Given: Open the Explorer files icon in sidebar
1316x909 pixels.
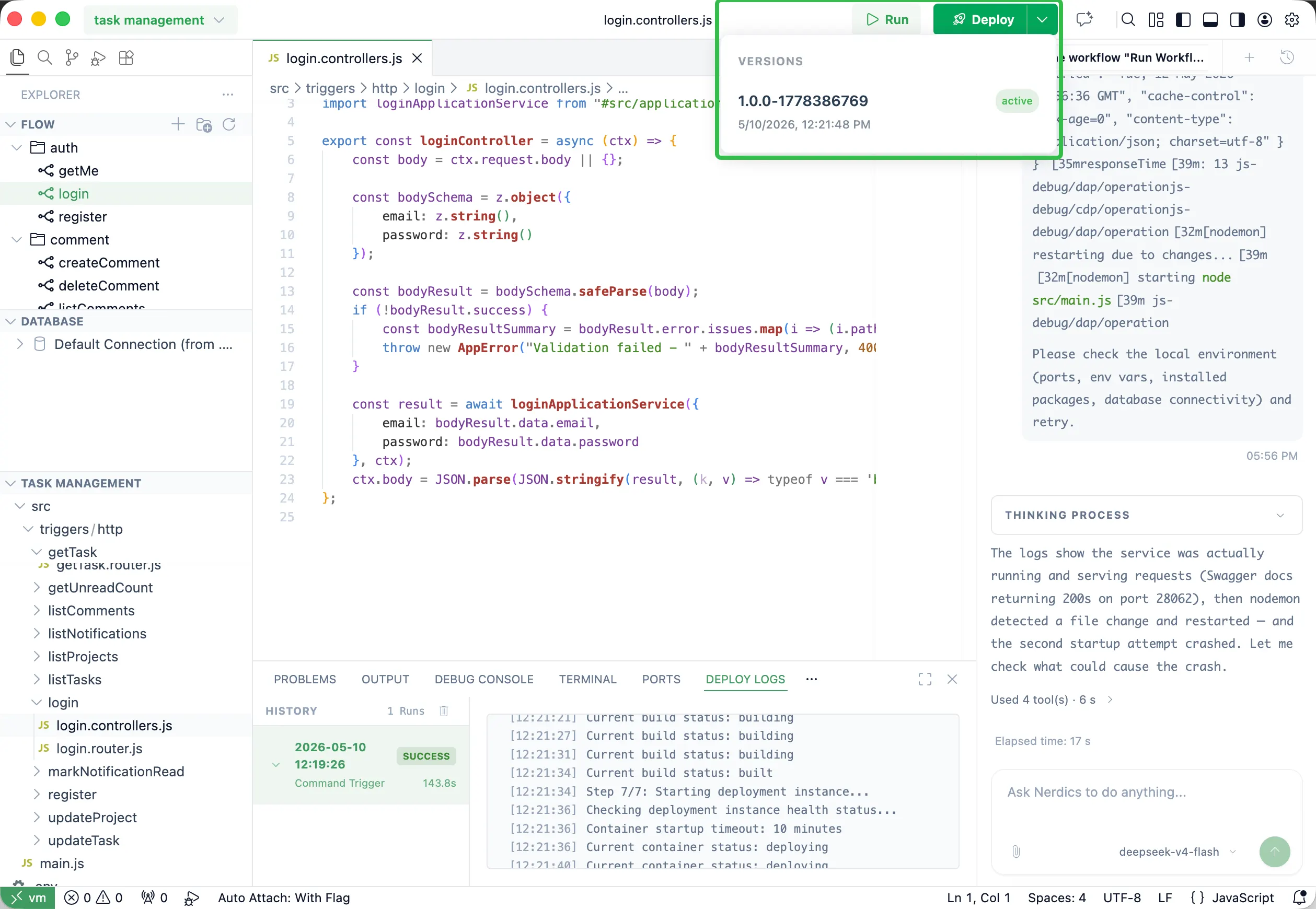Looking at the screenshot, I should click(18, 57).
